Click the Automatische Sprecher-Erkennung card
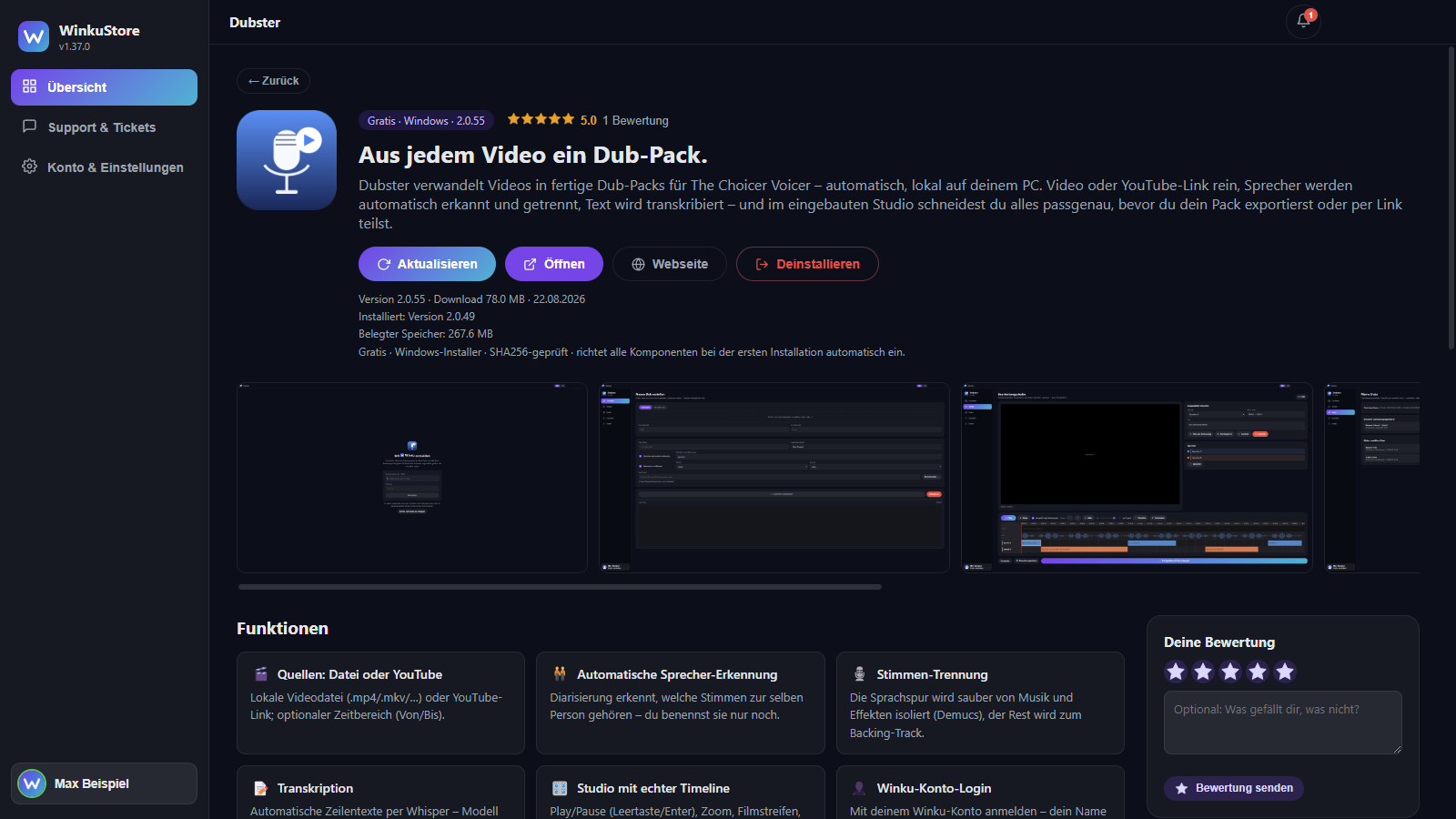Viewport: 1456px width, 819px height. 681,703
